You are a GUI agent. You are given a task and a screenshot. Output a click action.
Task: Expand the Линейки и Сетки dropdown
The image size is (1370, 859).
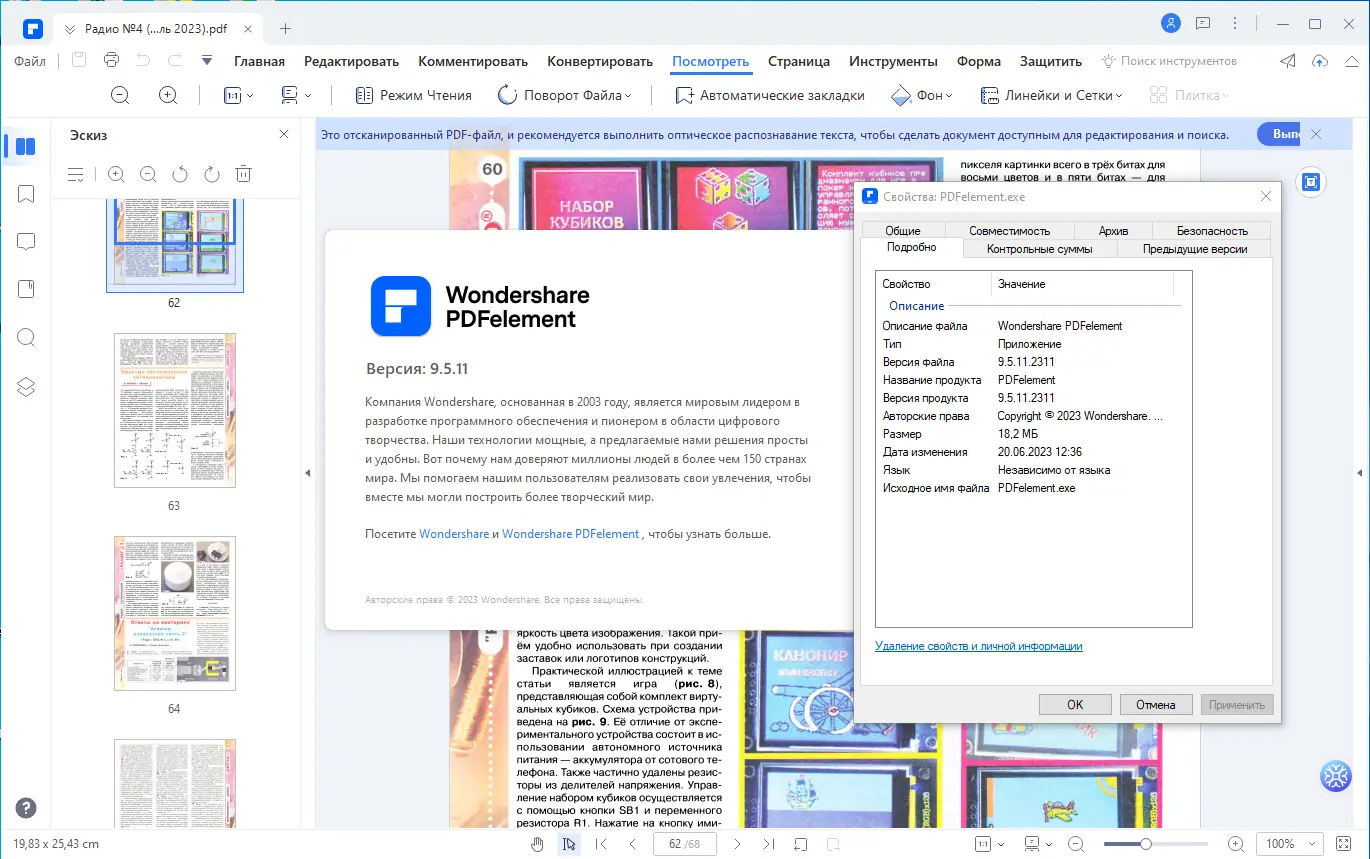click(x=1051, y=95)
